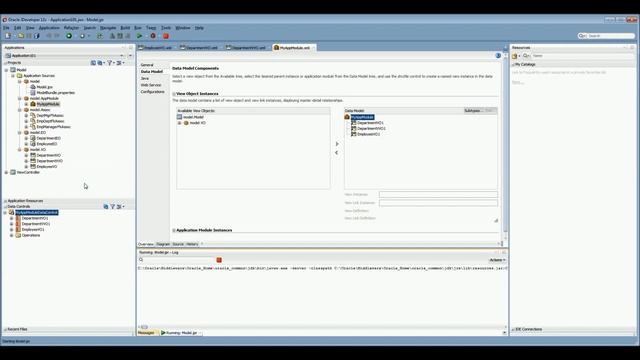This screenshot has width=640, height=360.
Task: Click the Save All toolbar icon
Action: coord(36,36)
